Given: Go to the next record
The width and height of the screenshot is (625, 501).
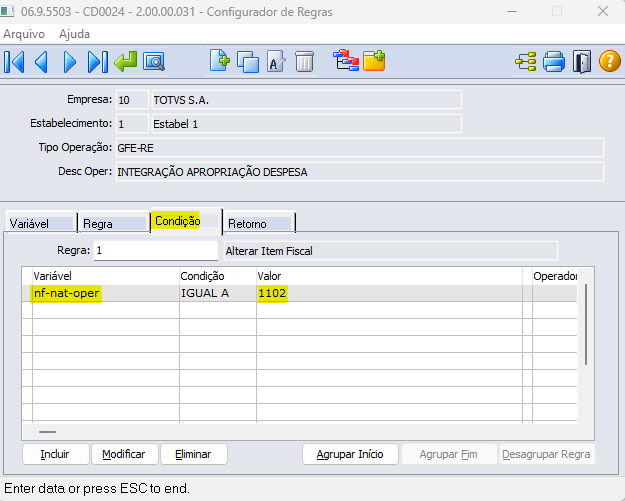Looking at the screenshot, I should (x=69, y=62).
